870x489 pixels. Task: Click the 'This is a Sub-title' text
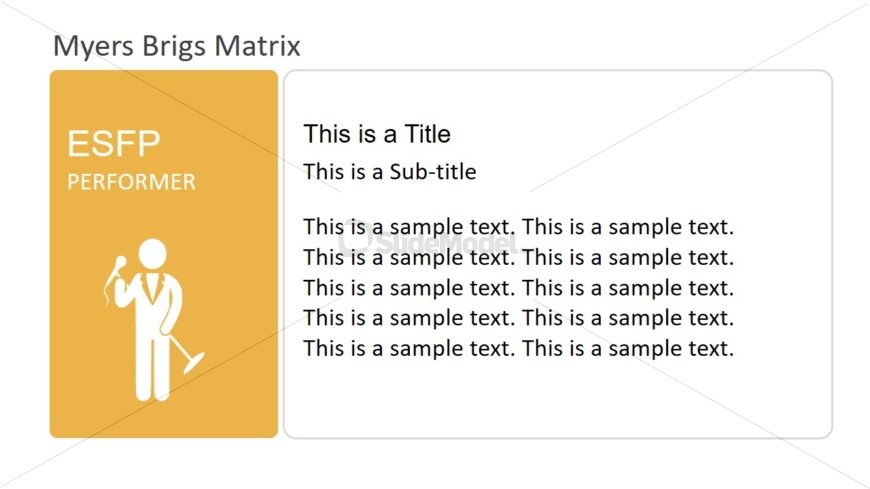[x=390, y=172]
